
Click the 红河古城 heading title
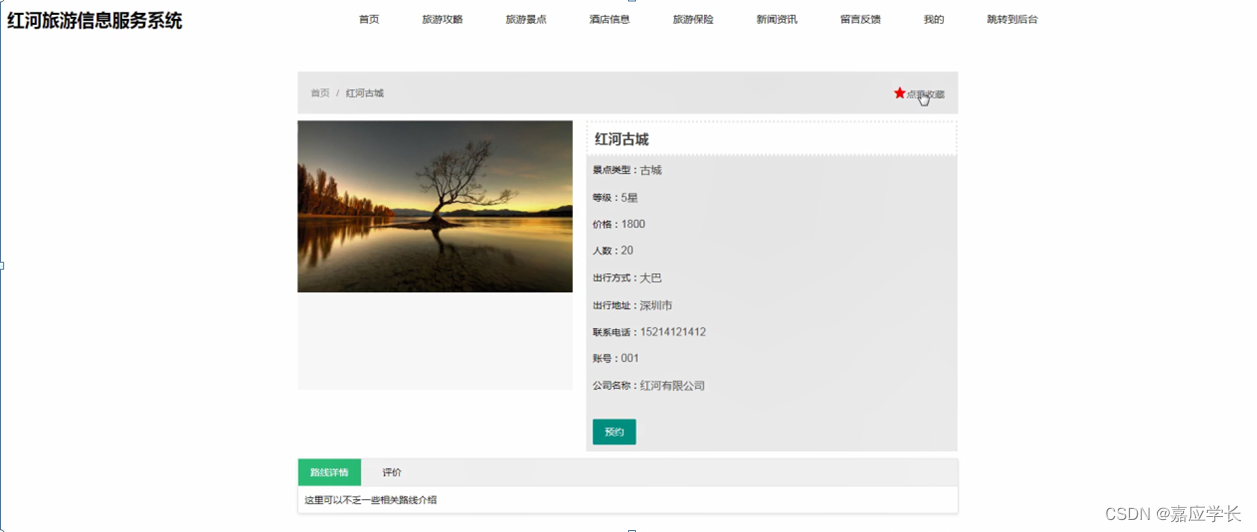click(622, 139)
